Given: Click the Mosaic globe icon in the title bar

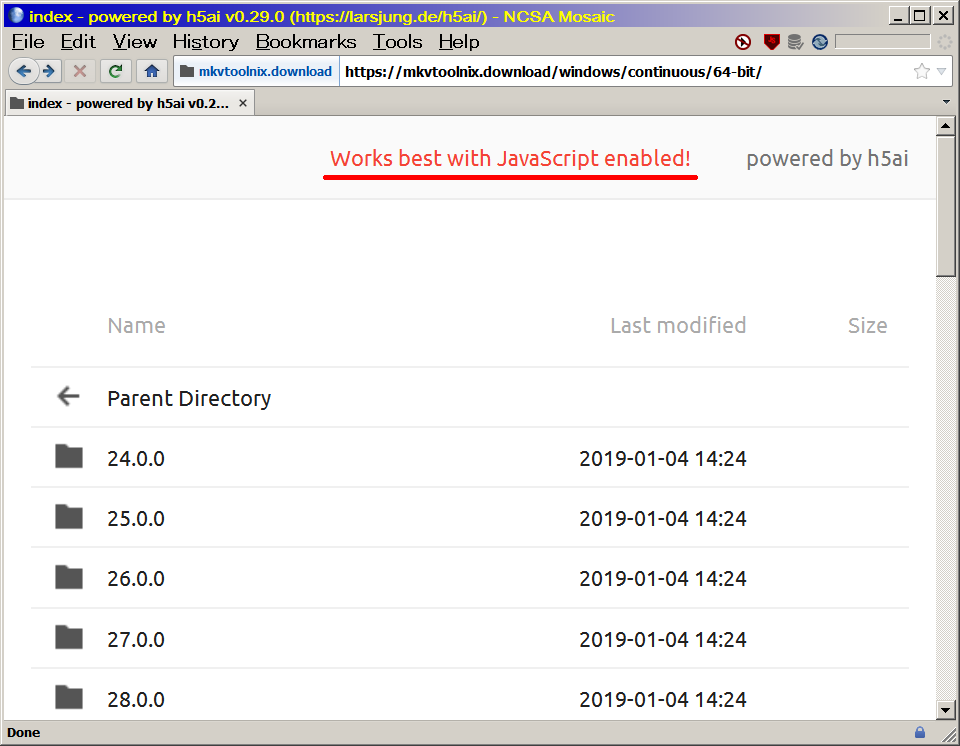Looking at the screenshot, I should click(x=16, y=16).
